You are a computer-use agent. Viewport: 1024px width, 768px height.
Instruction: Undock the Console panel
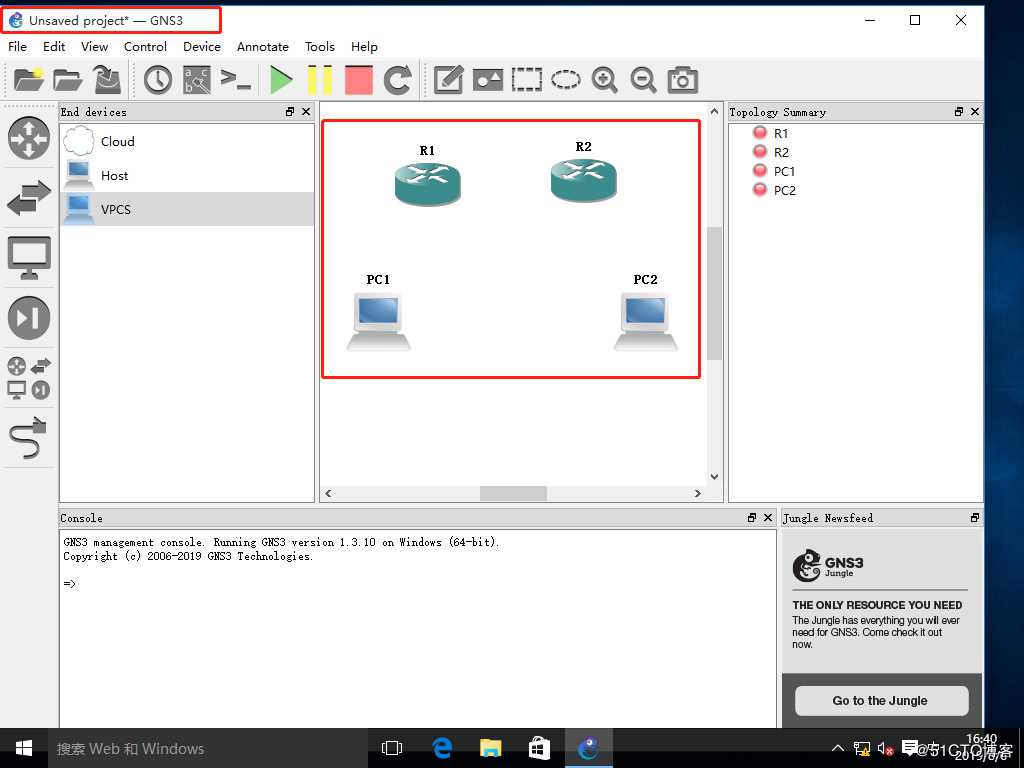(x=752, y=517)
